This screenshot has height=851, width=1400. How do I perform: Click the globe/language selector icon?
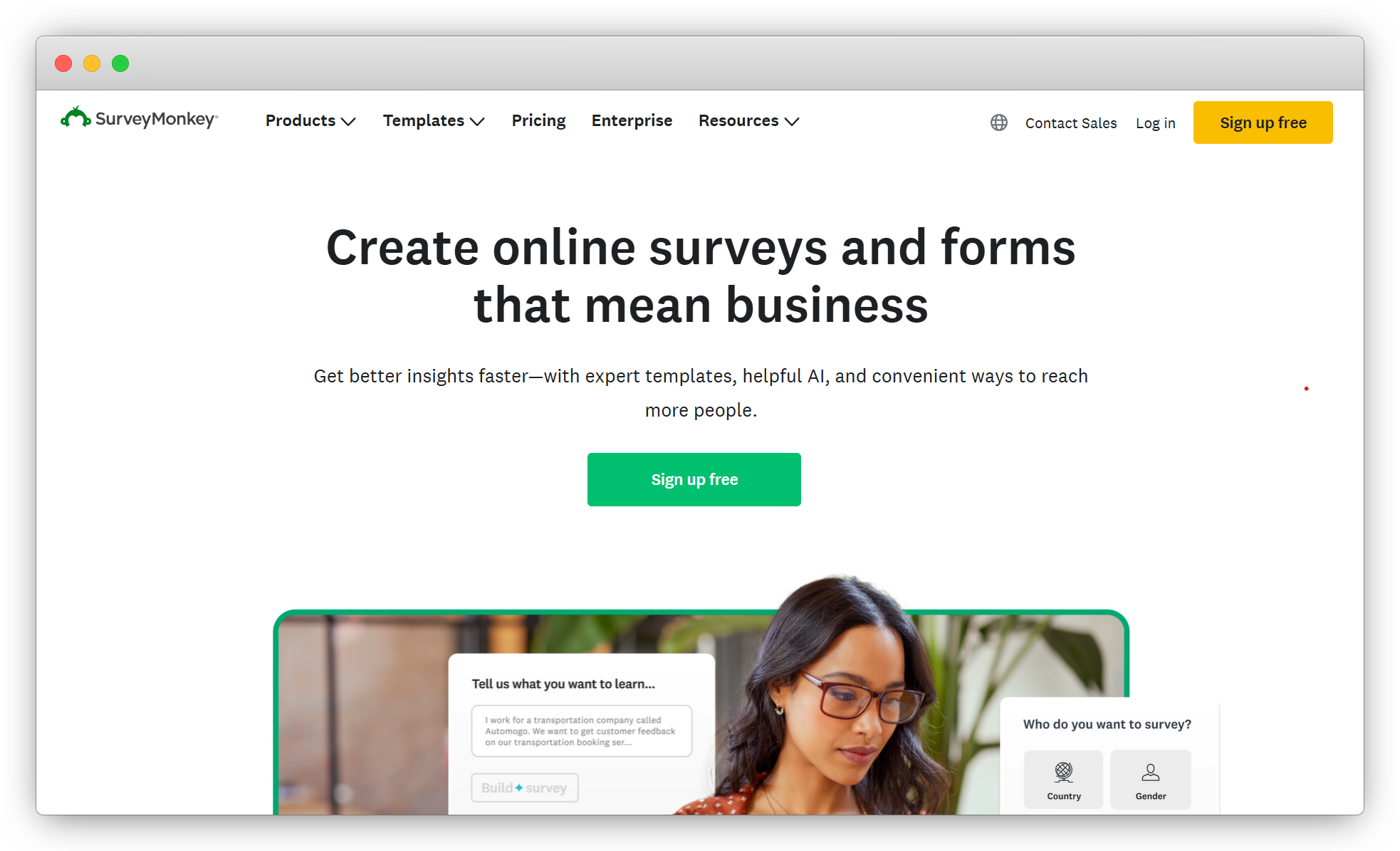pyautogui.click(x=999, y=121)
